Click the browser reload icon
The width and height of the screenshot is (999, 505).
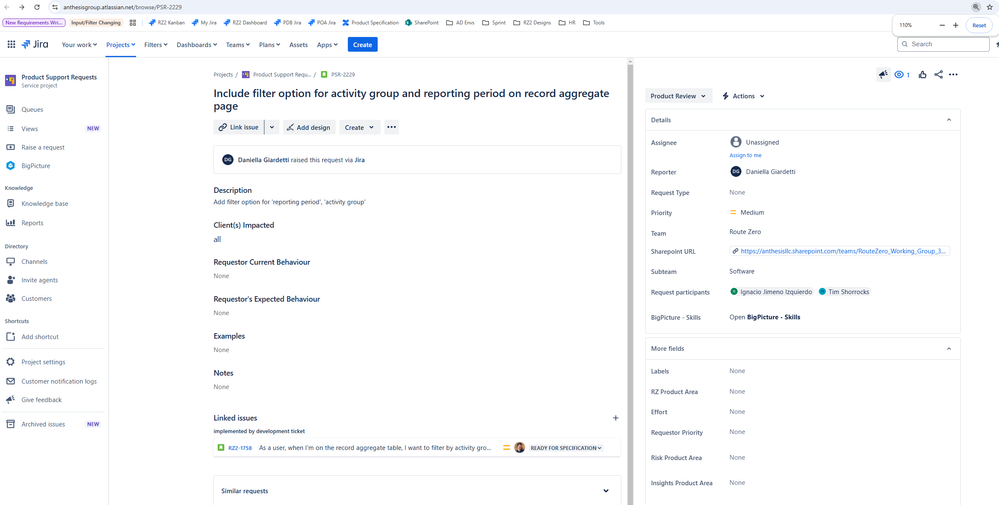pyautogui.click(x=36, y=6)
